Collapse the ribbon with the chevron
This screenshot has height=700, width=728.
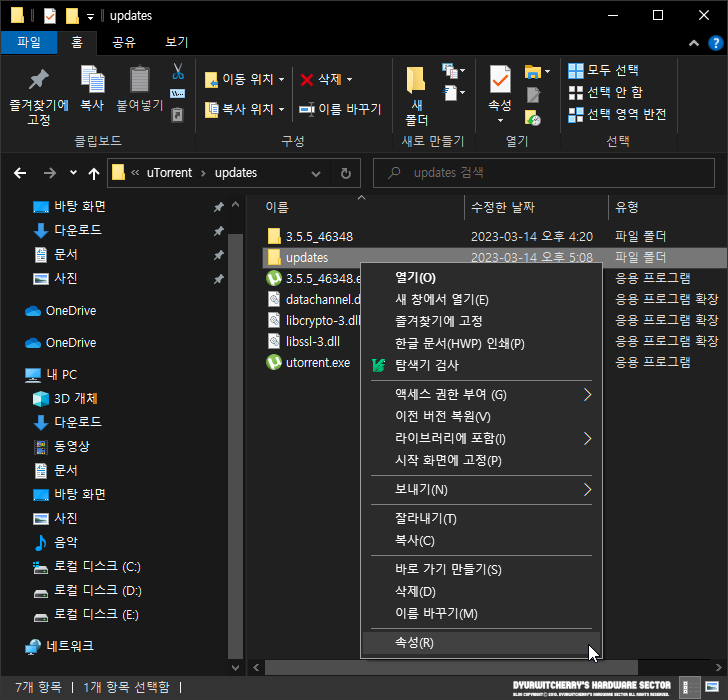(x=694, y=43)
